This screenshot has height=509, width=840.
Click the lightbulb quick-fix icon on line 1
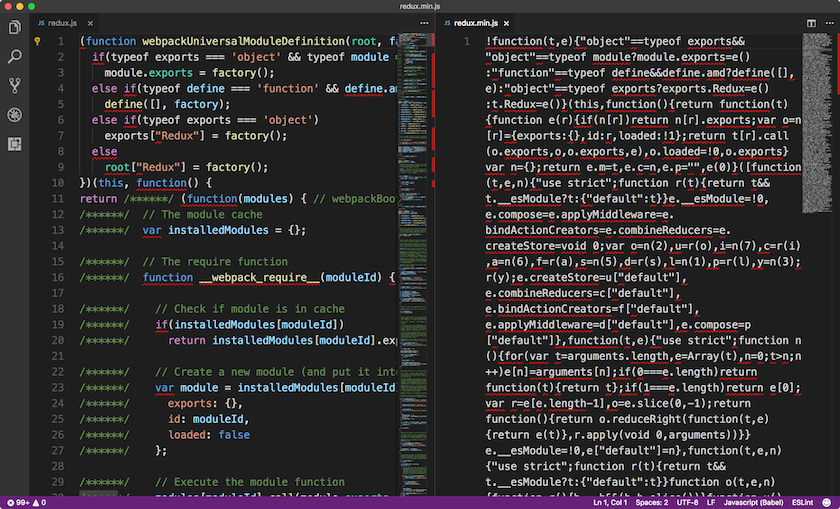tap(37, 41)
